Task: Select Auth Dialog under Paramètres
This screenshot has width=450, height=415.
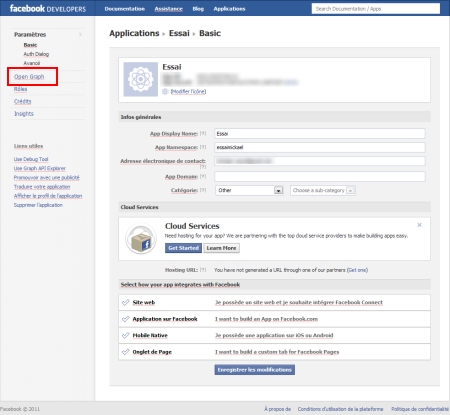Action: click(x=36, y=54)
